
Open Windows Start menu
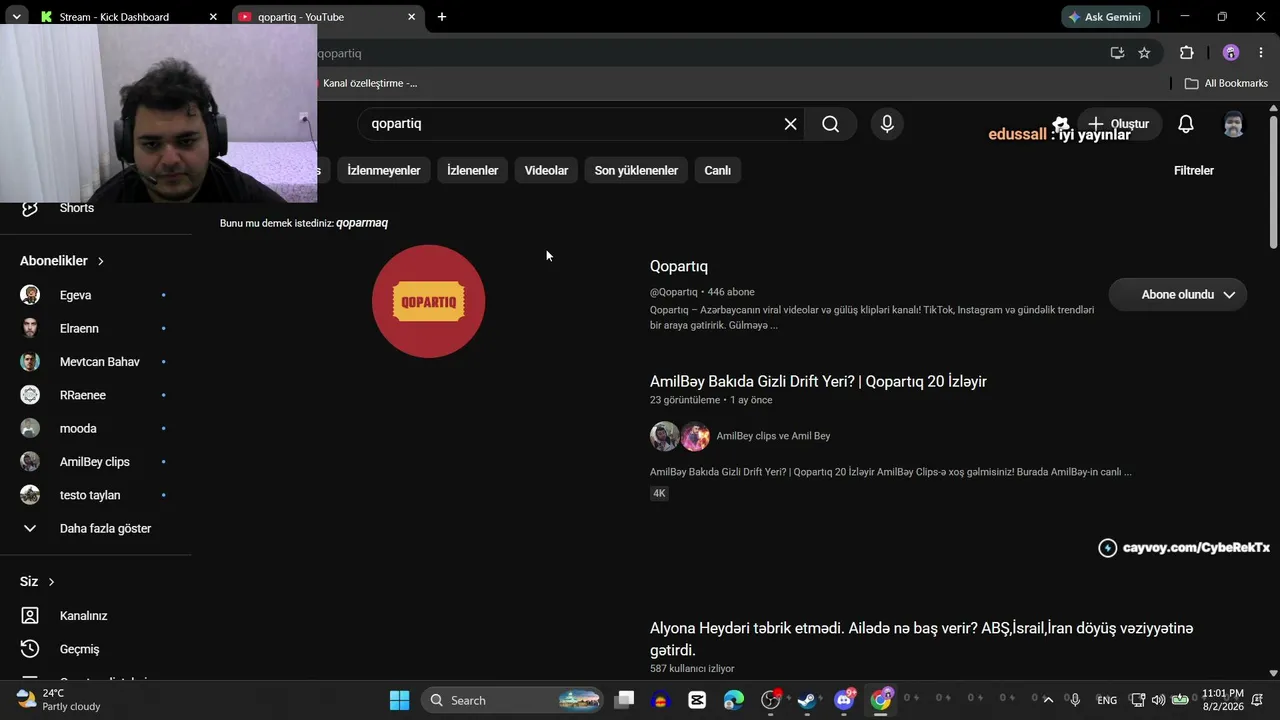click(399, 700)
